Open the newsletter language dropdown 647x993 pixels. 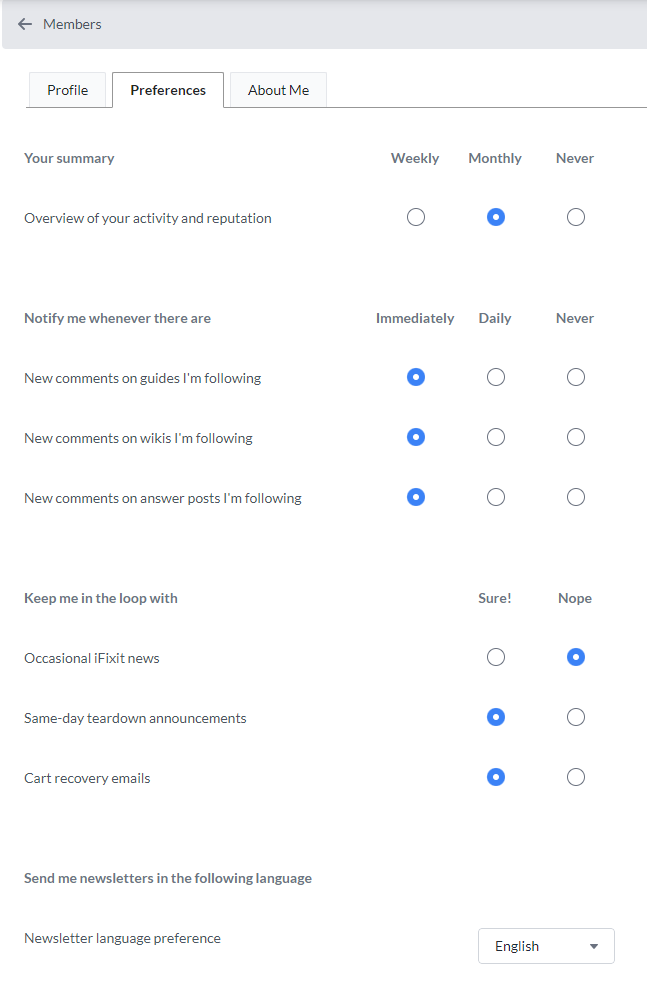tap(545, 946)
